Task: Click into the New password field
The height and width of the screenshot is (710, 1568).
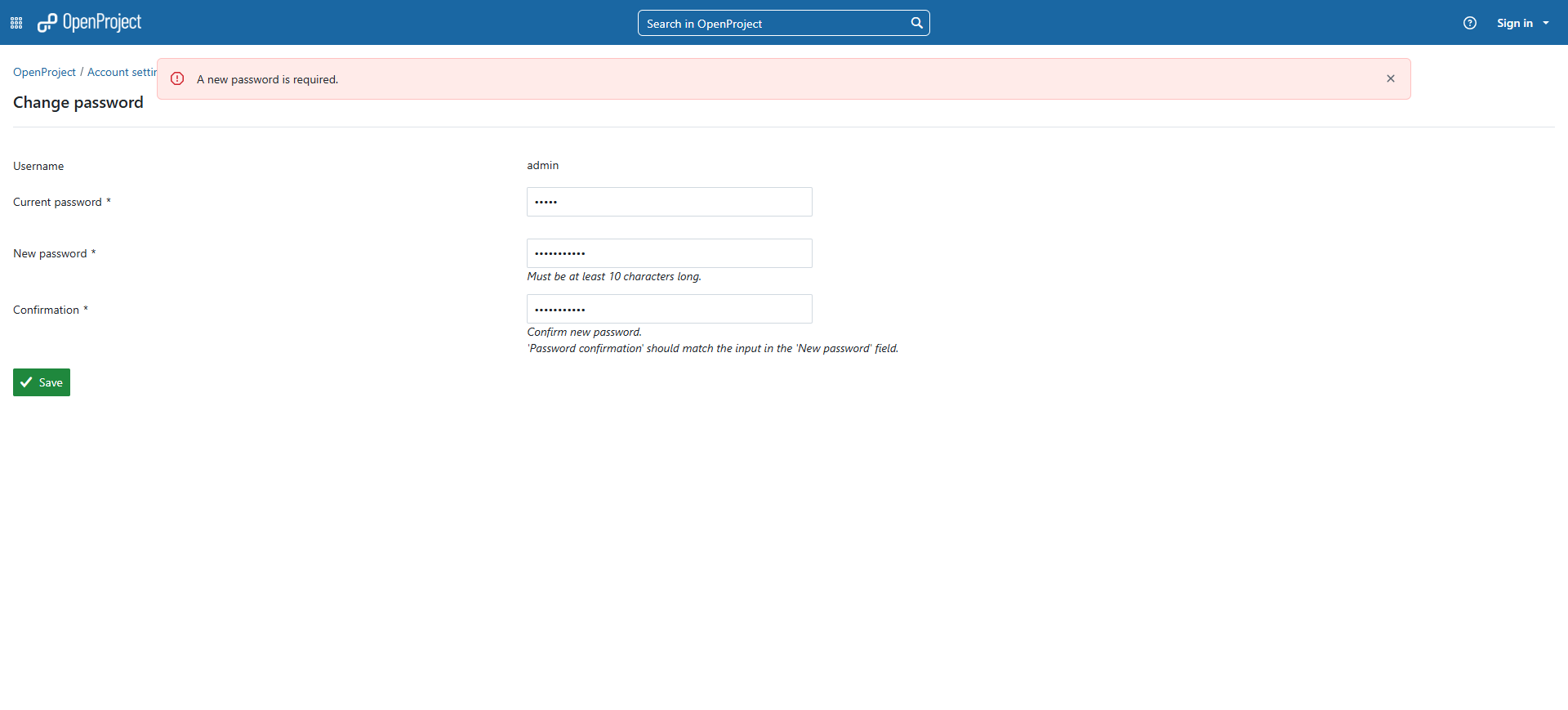Action: [x=669, y=253]
